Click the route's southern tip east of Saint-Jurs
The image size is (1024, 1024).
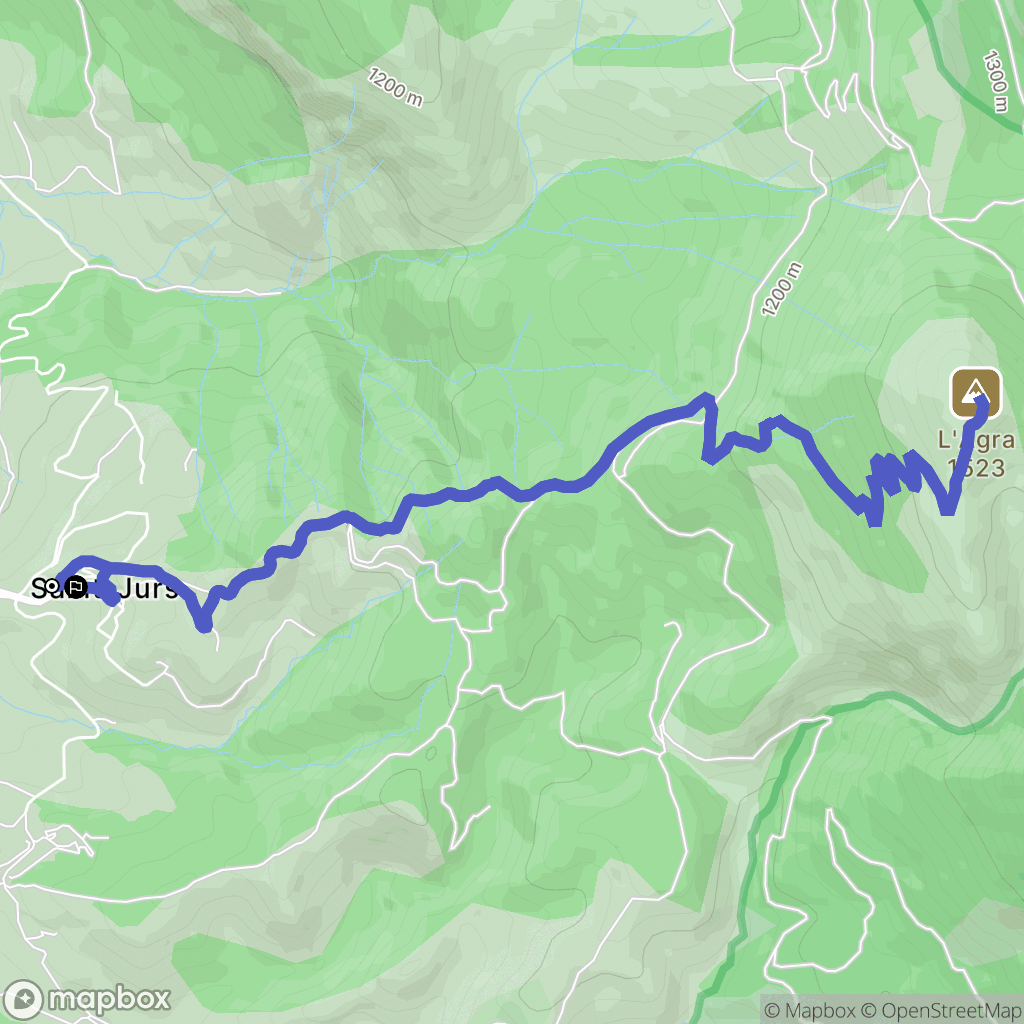point(204,624)
